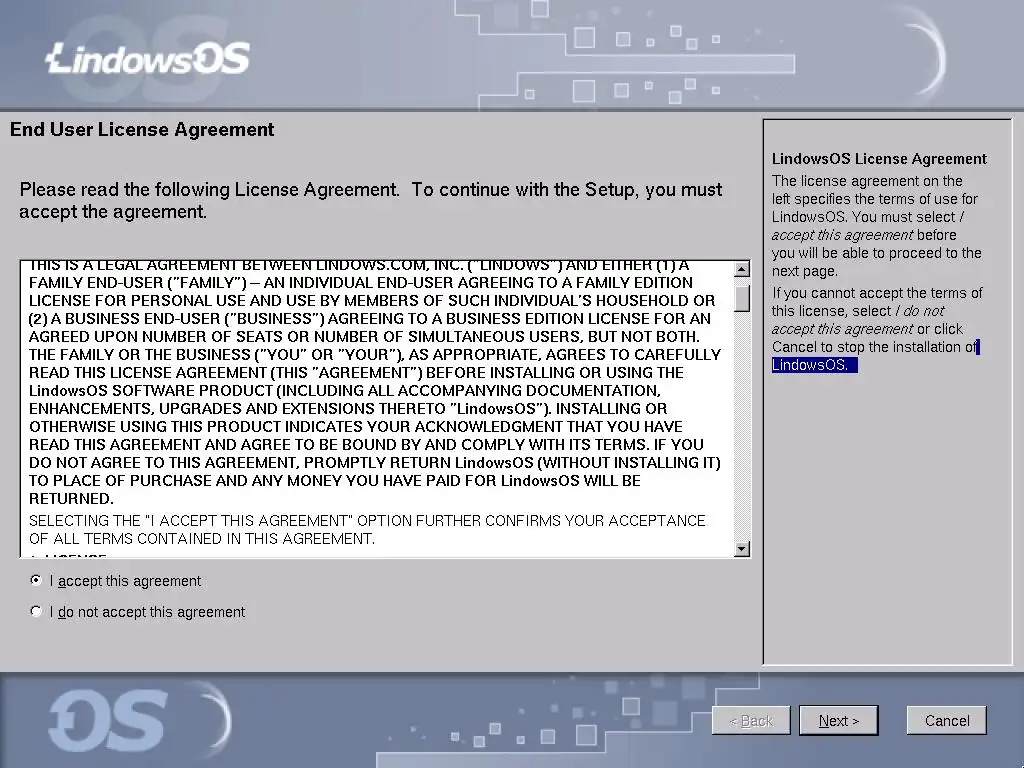Click the license scrollbar thumb
This screenshot has height=768, width=1024.
[x=741, y=298]
